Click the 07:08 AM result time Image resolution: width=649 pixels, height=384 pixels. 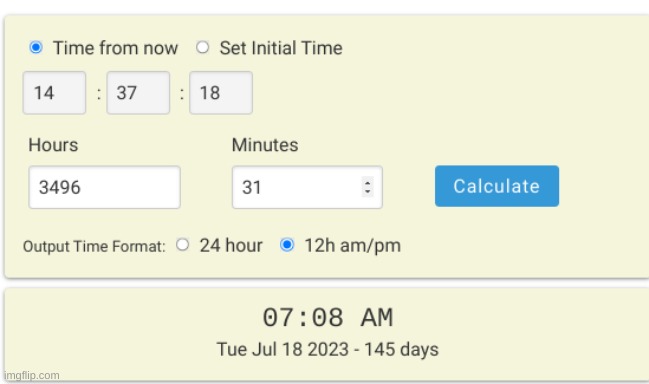click(328, 318)
